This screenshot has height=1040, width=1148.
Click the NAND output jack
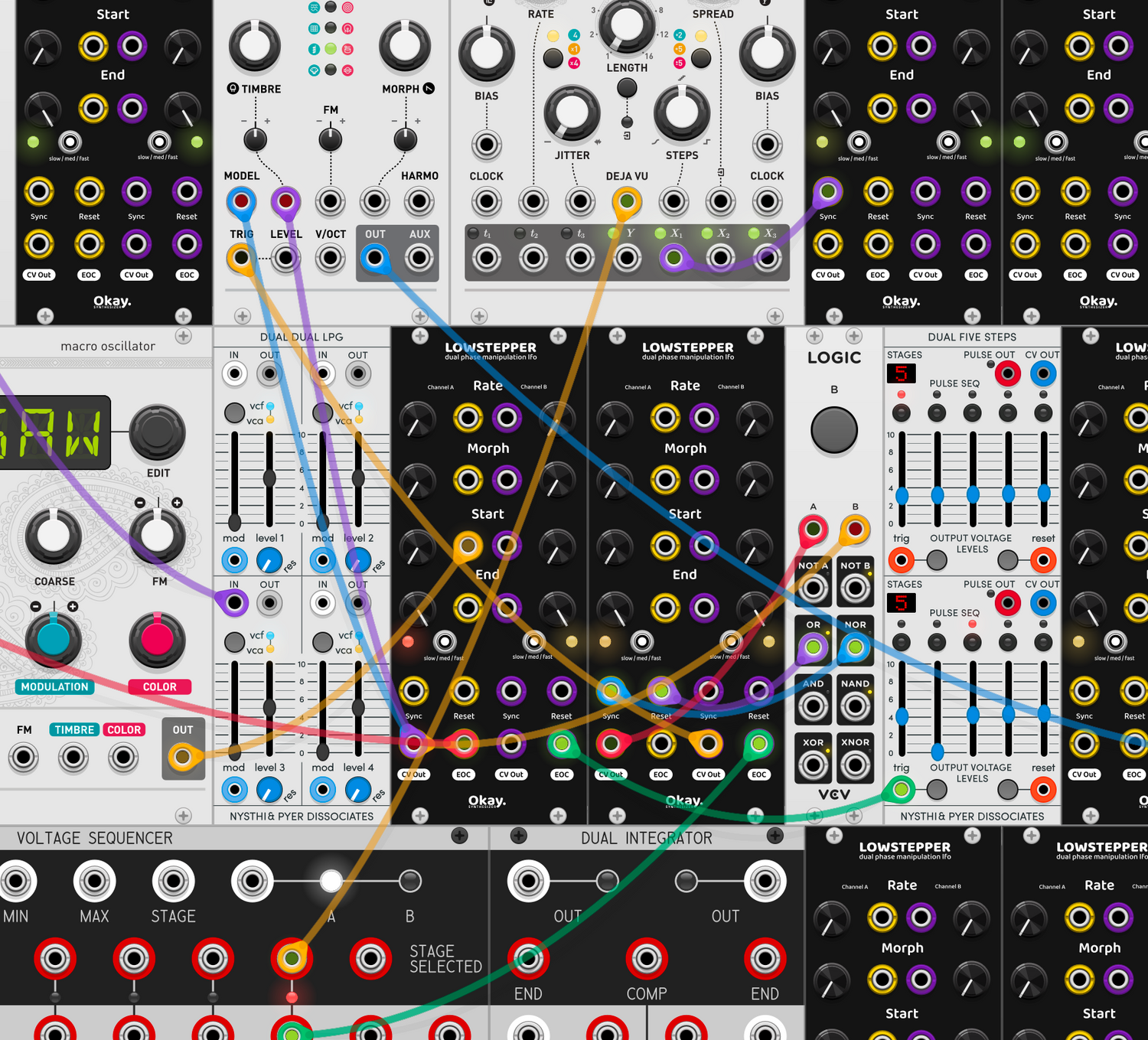pyautogui.click(x=855, y=706)
